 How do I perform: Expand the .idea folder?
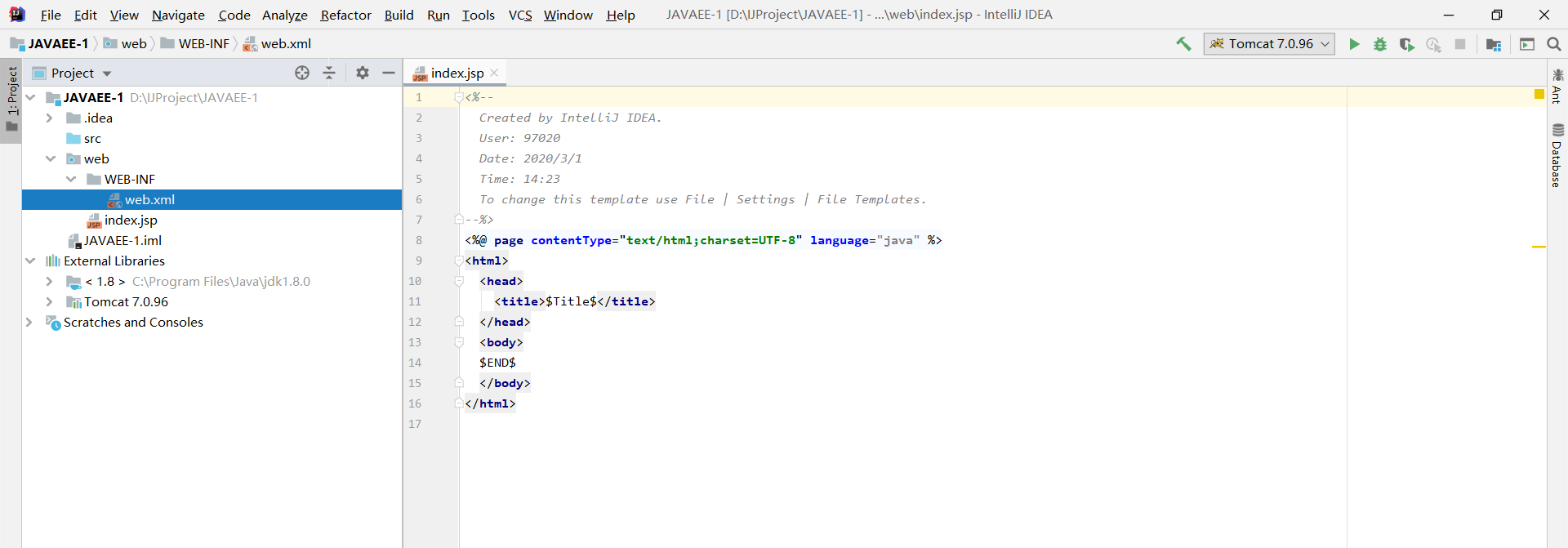[x=50, y=118]
